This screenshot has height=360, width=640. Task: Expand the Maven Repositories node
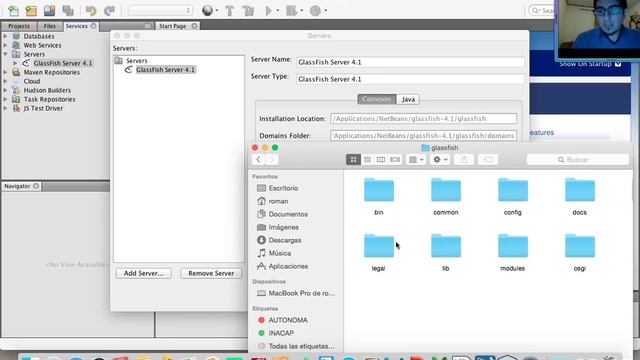(x=5, y=72)
